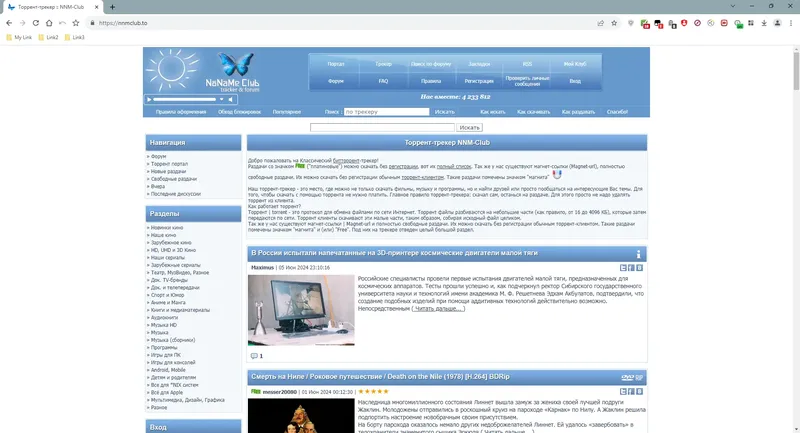Open the browser profile avatar
800x433 pixels.
coord(778,23)
